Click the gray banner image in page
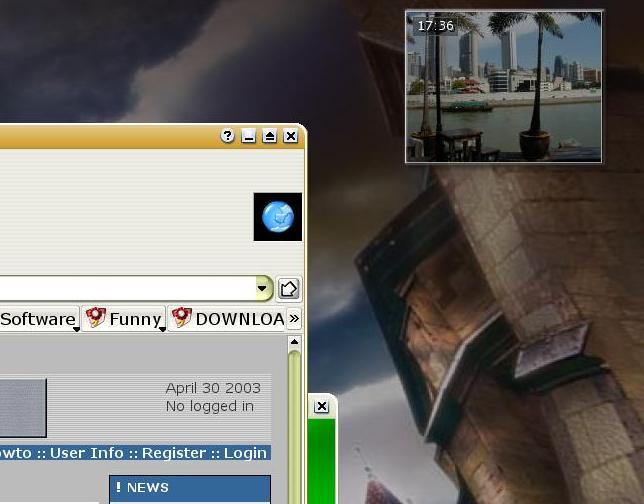 click(x=23, y=408)
